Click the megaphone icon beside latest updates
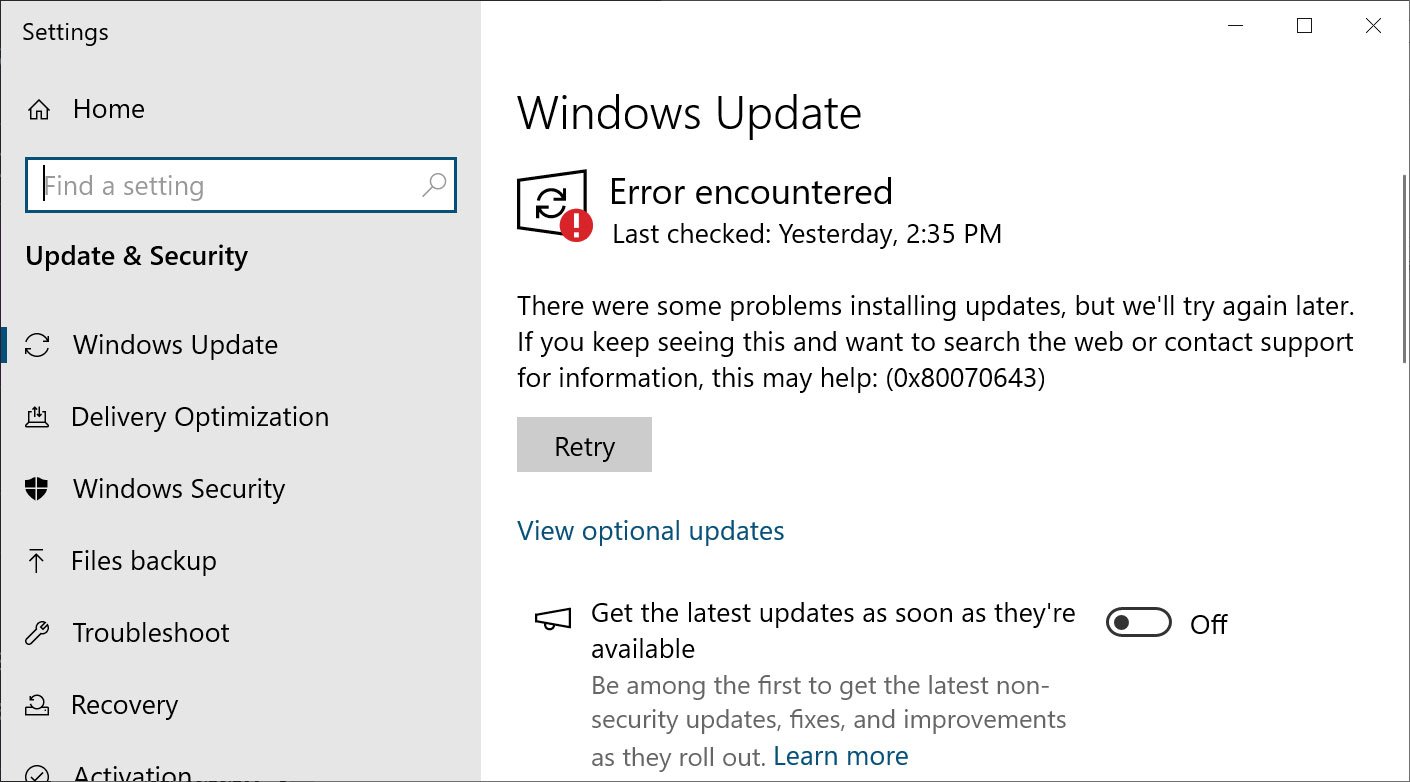The image size is (1410, 782). pos(553,620)
